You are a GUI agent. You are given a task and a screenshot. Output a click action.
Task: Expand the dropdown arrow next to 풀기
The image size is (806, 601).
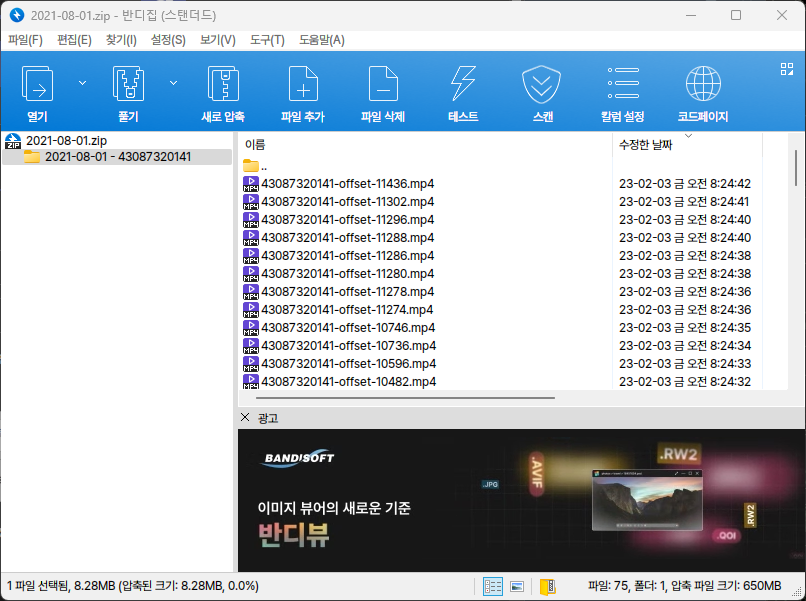tap(174, 82)
